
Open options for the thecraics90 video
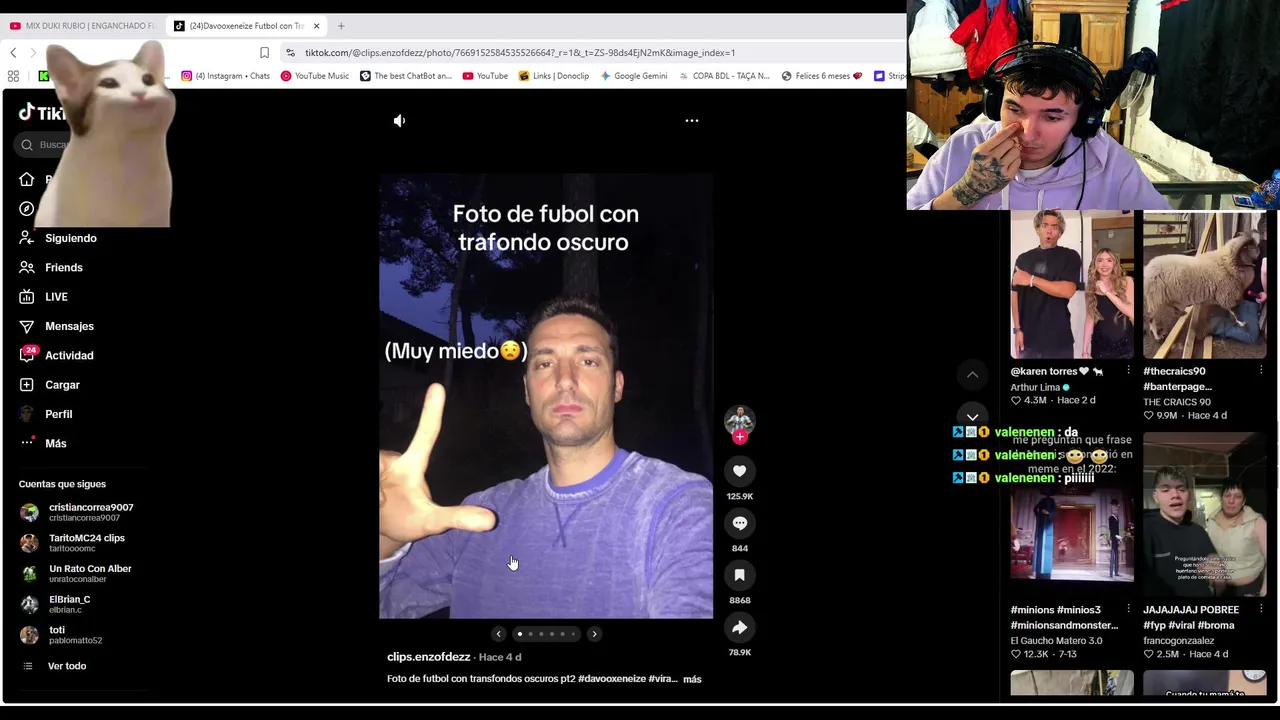point(1261,371)
